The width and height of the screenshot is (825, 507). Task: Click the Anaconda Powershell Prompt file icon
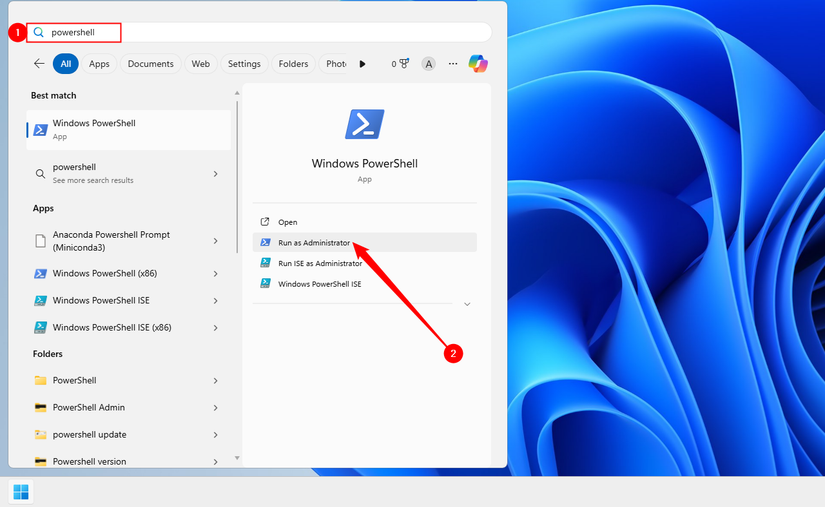pos(41,241)
